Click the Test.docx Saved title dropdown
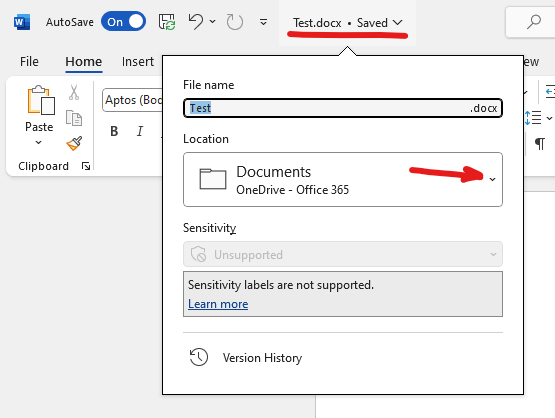This screenshot has height=418, width=555. tap(348, 23)
